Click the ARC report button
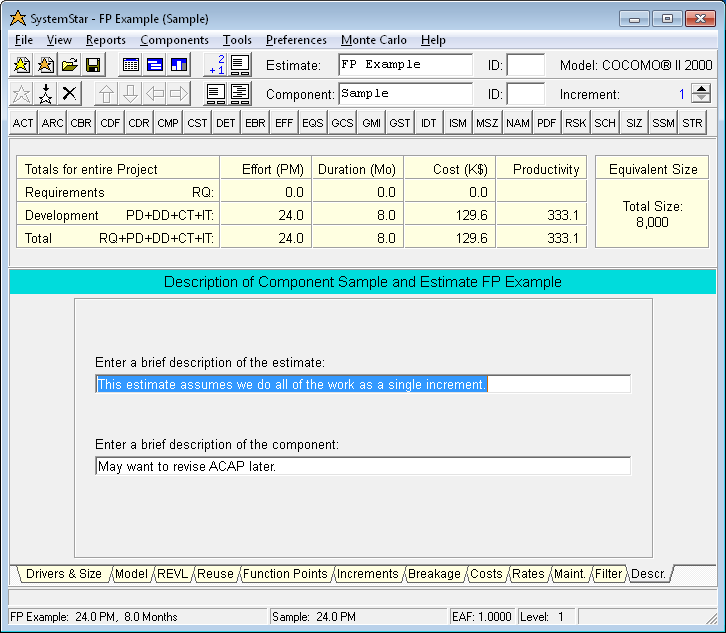726x633 pixels. pos(52,123)
